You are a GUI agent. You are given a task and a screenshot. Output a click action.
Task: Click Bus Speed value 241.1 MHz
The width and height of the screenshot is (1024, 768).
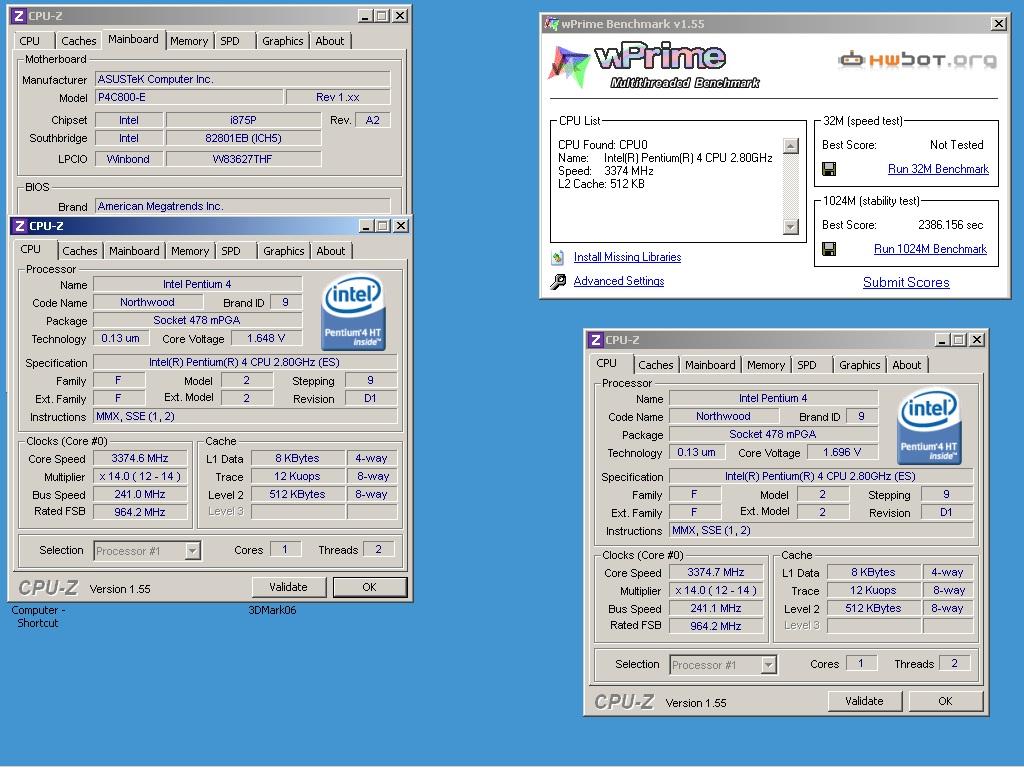(x=716, y=608)
